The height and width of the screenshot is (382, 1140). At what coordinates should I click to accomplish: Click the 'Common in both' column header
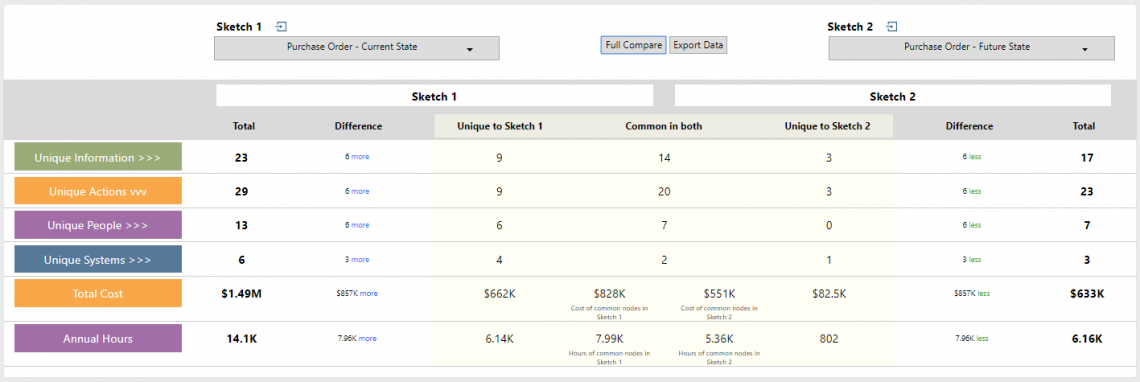coord(664,126)
